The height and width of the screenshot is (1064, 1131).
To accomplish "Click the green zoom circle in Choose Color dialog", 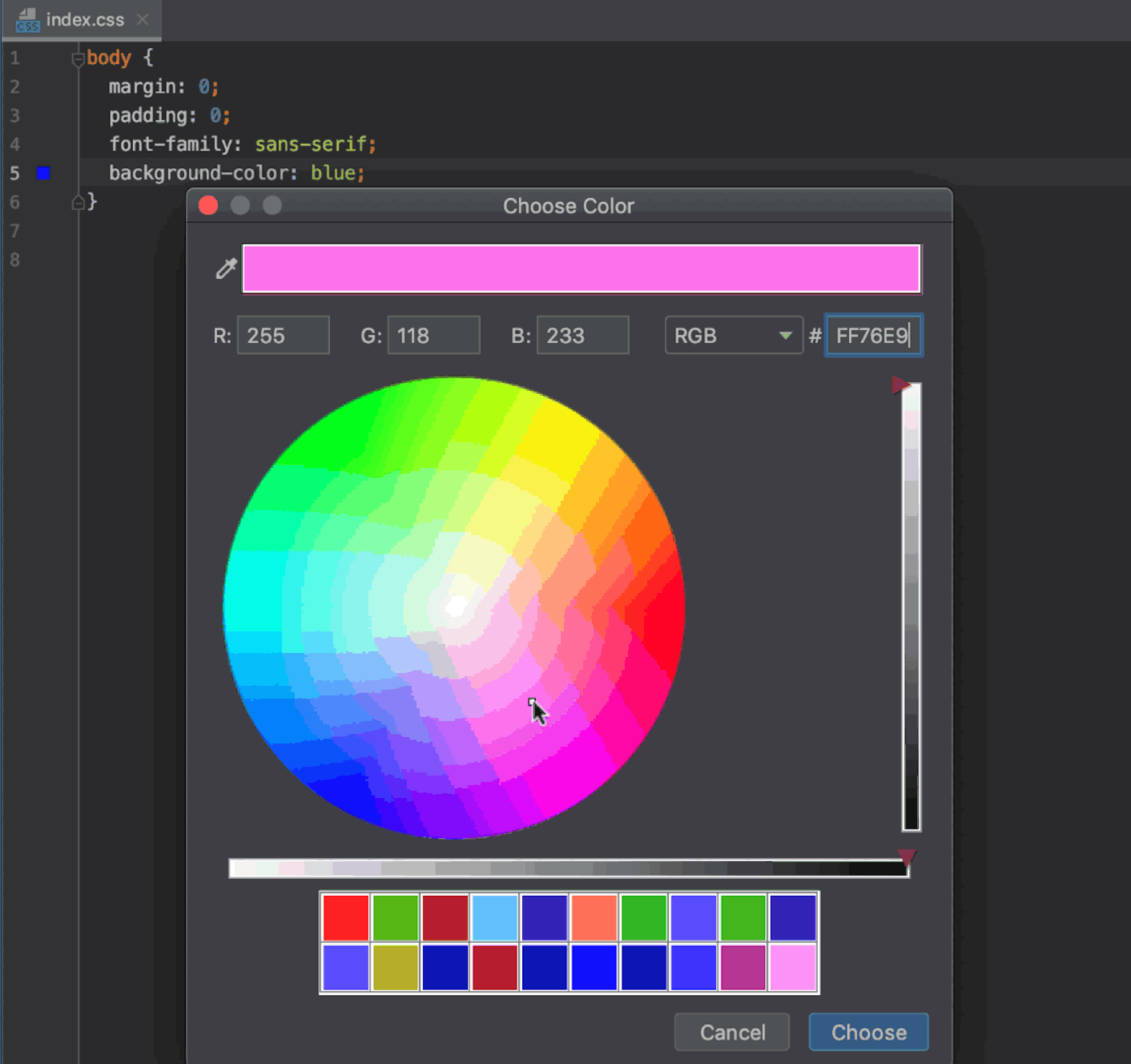I will coord(272,205).
